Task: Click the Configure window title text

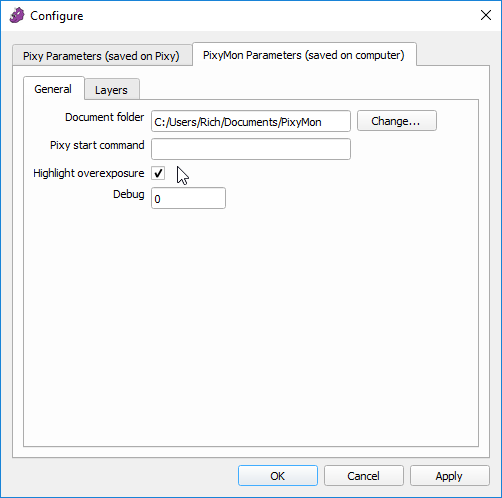Action: [x=57, y=16]
